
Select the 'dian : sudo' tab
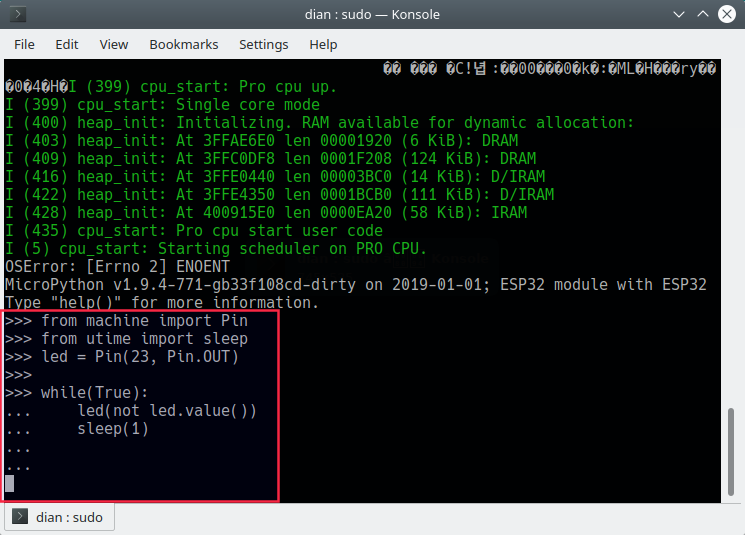click(x=62, y=517)
